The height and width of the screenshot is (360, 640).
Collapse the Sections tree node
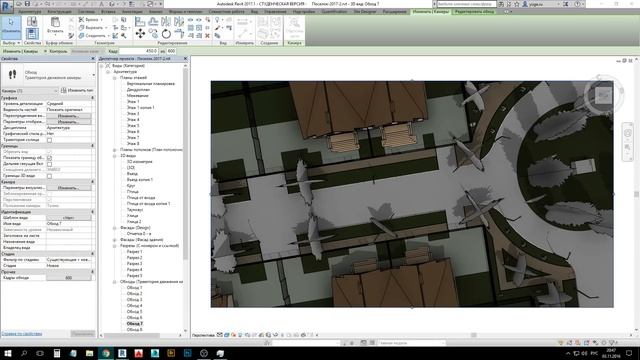pyautogui.click(x=115, y=246)
